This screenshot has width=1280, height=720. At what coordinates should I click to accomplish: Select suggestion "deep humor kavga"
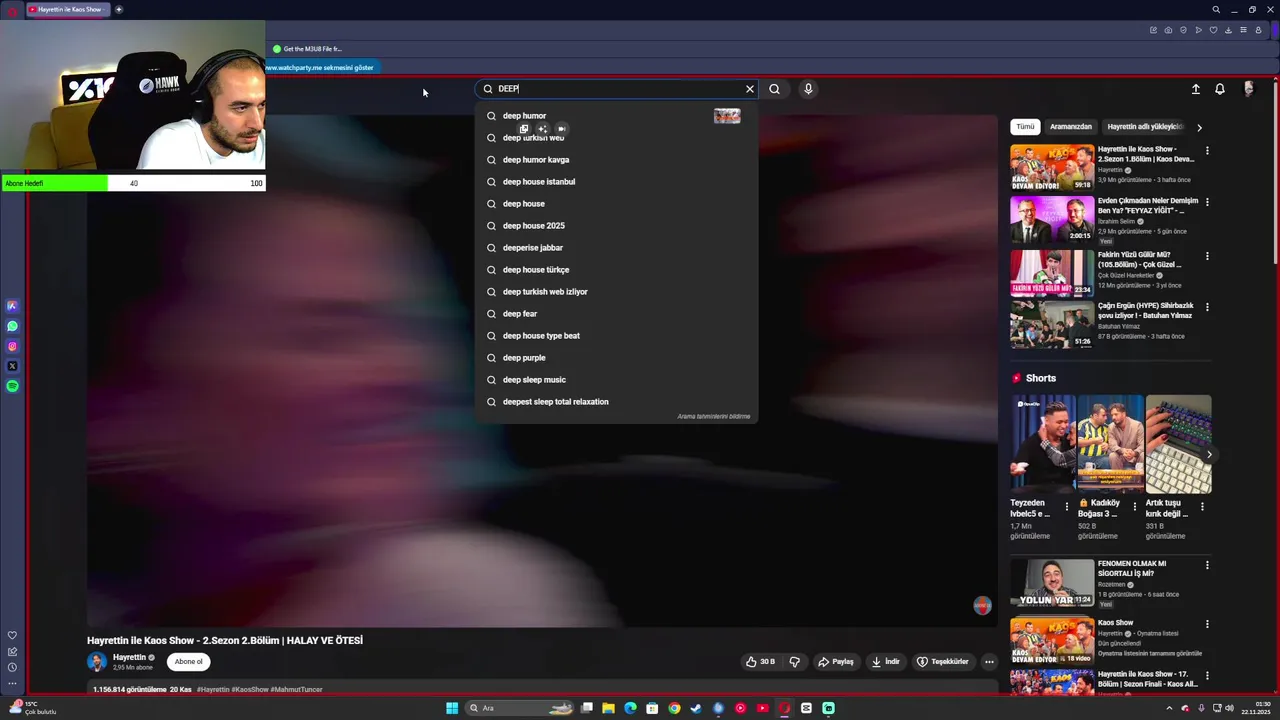point(616,160)
